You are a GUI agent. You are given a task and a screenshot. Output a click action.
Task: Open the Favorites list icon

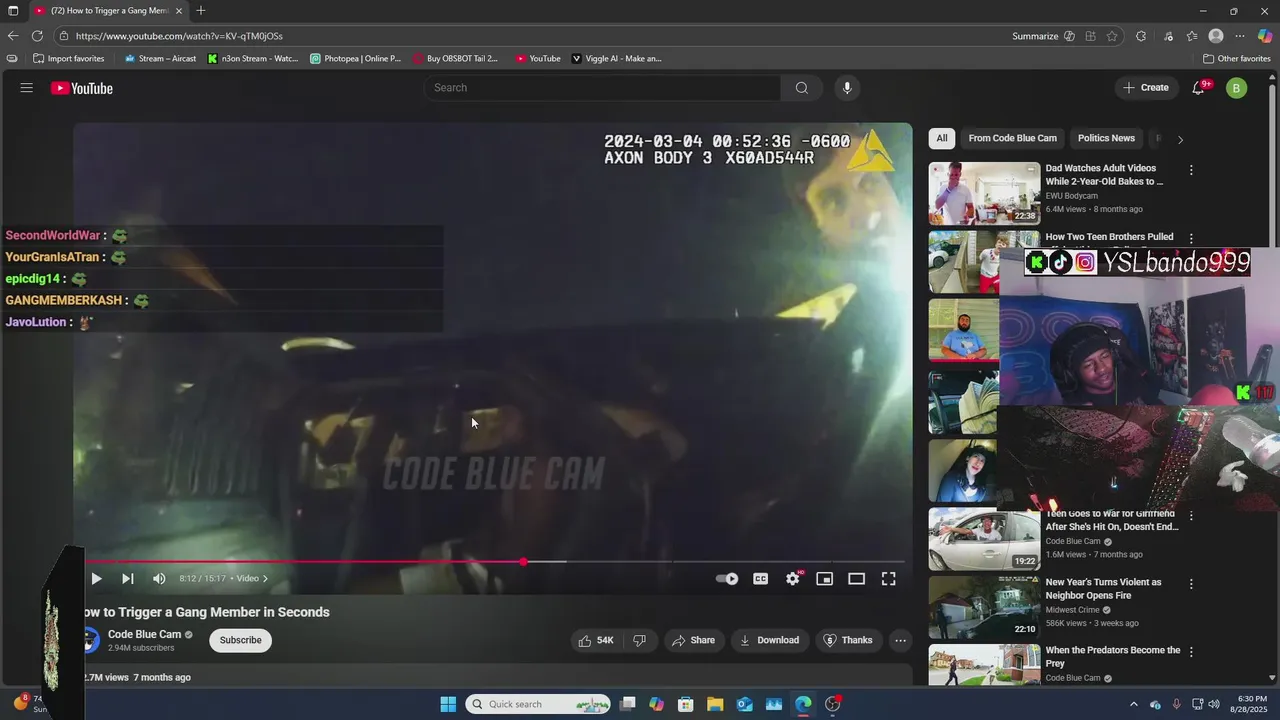(1192, 36)
